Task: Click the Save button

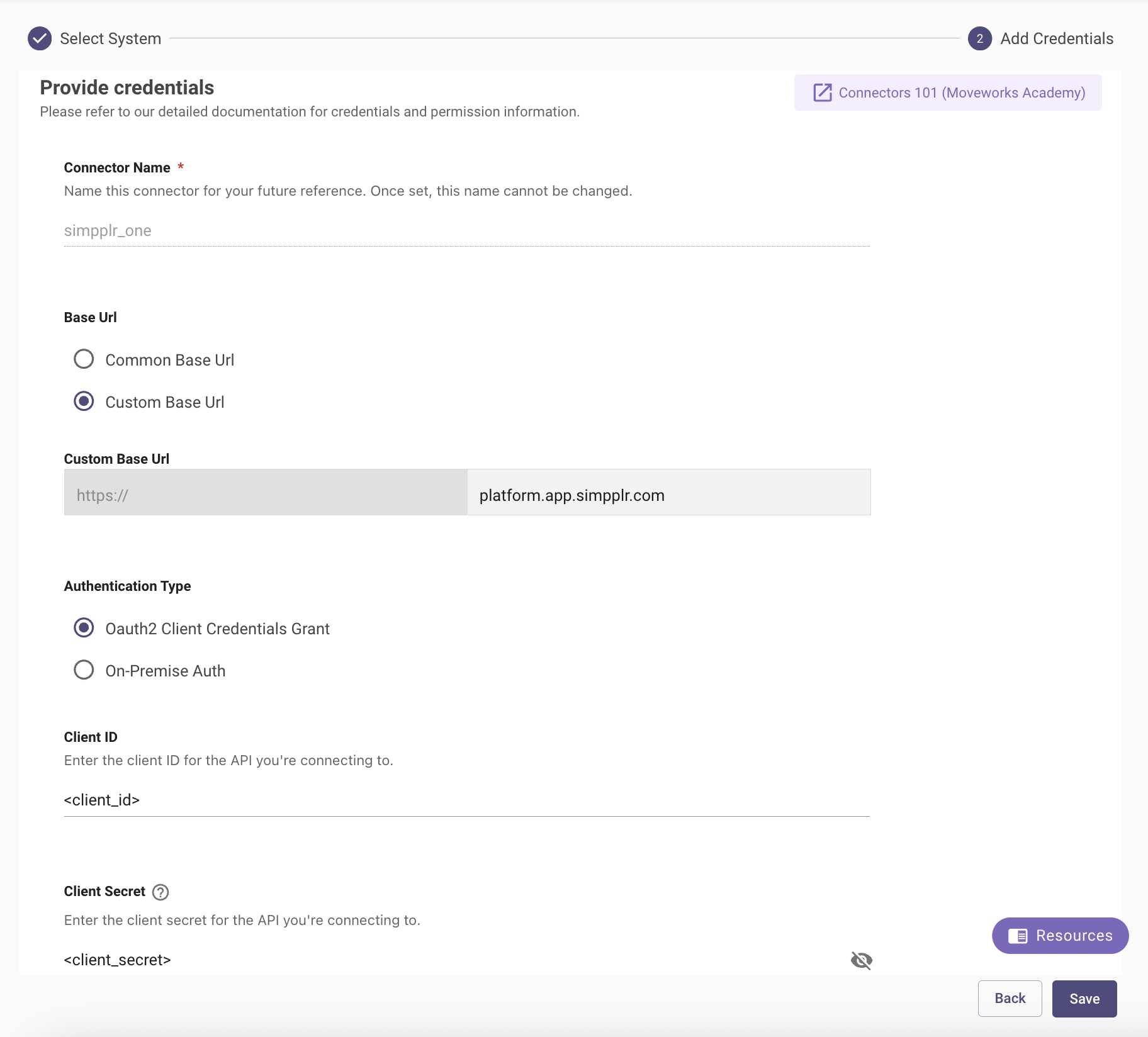Action: point(1084,999)
